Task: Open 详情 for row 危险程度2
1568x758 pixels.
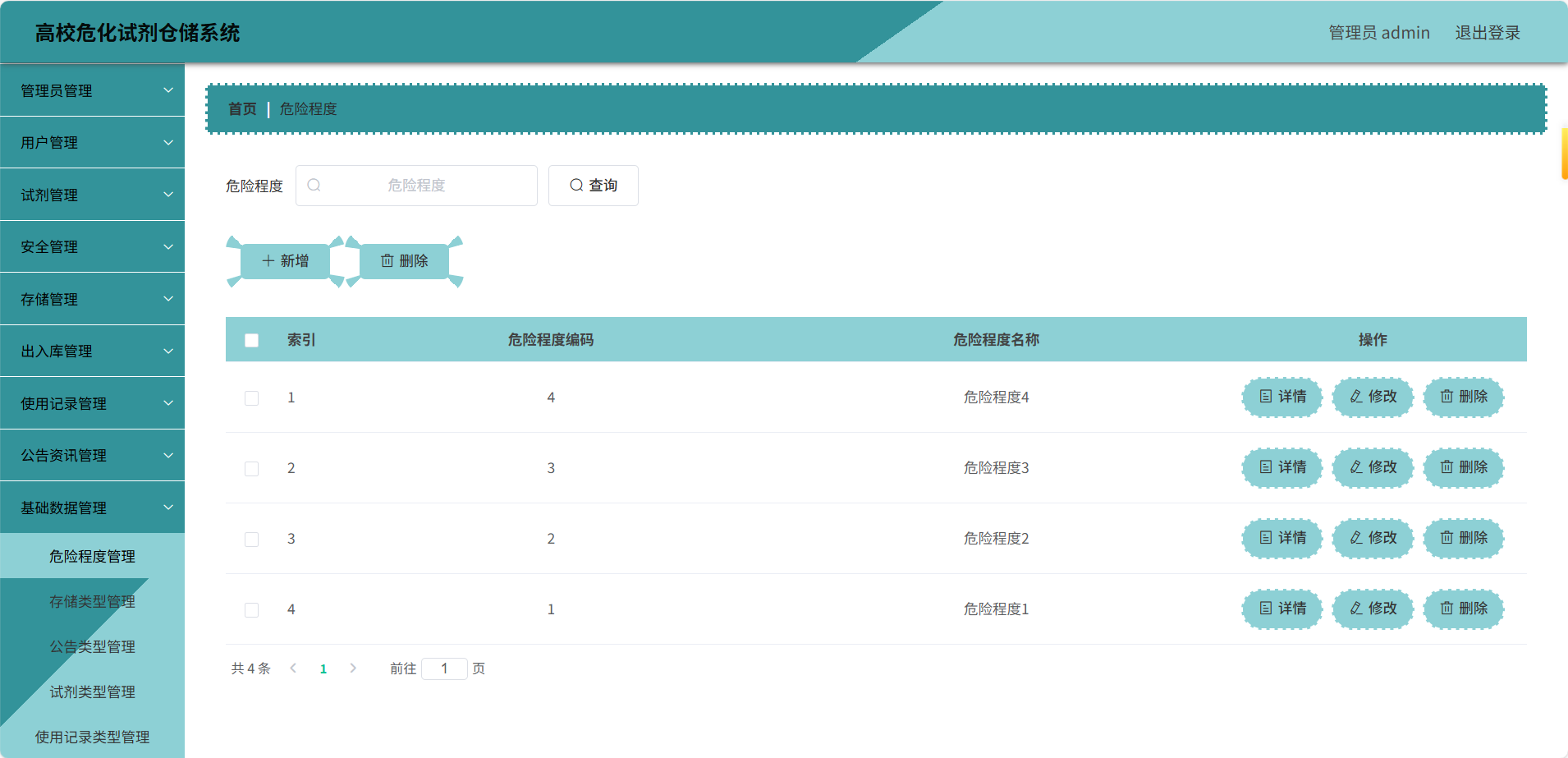Action: pyautogui.click(x=1282, y=538)
